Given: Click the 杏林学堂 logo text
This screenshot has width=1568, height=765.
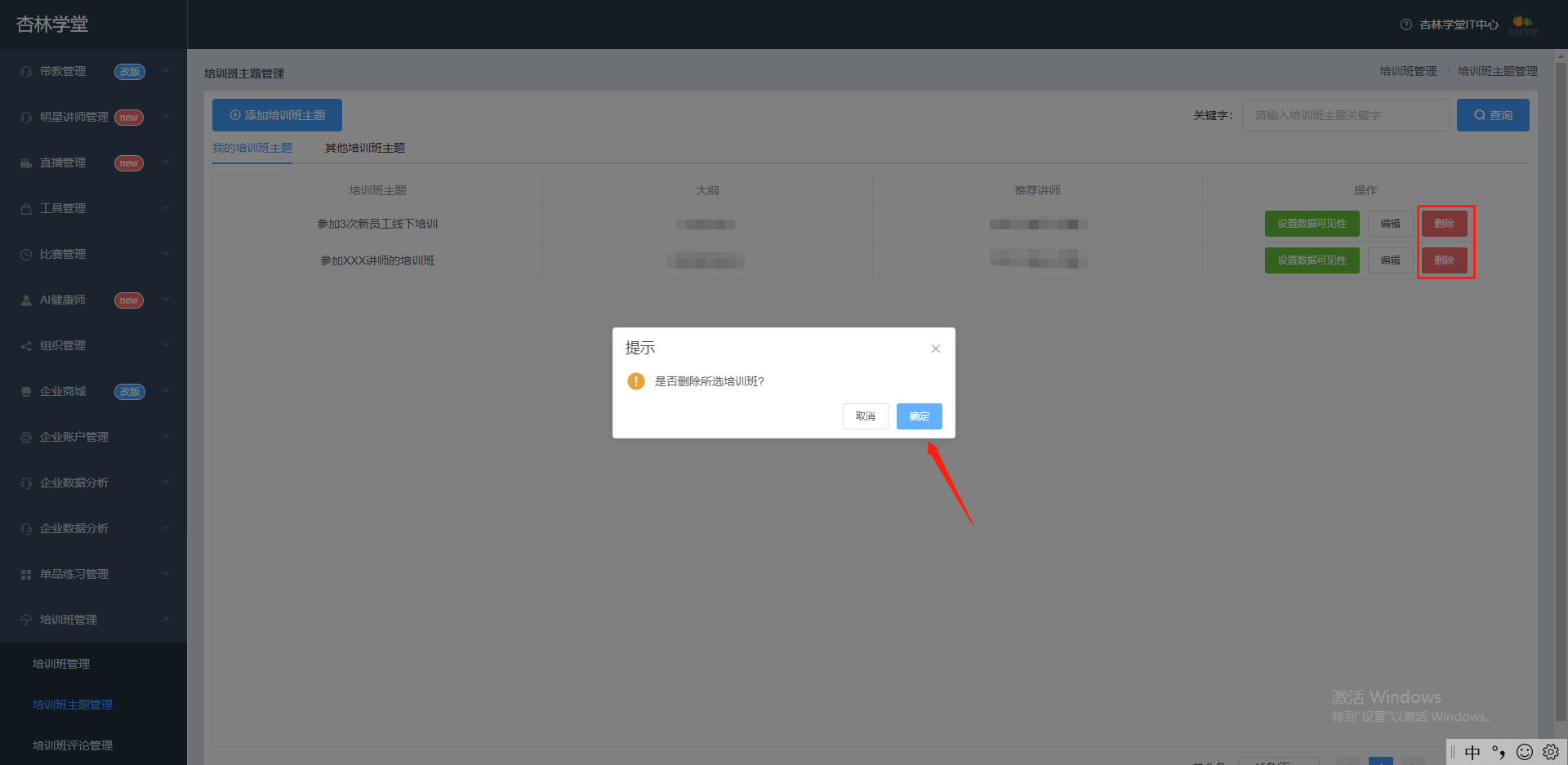Looking at the screenshot, I should coord(52,24).
